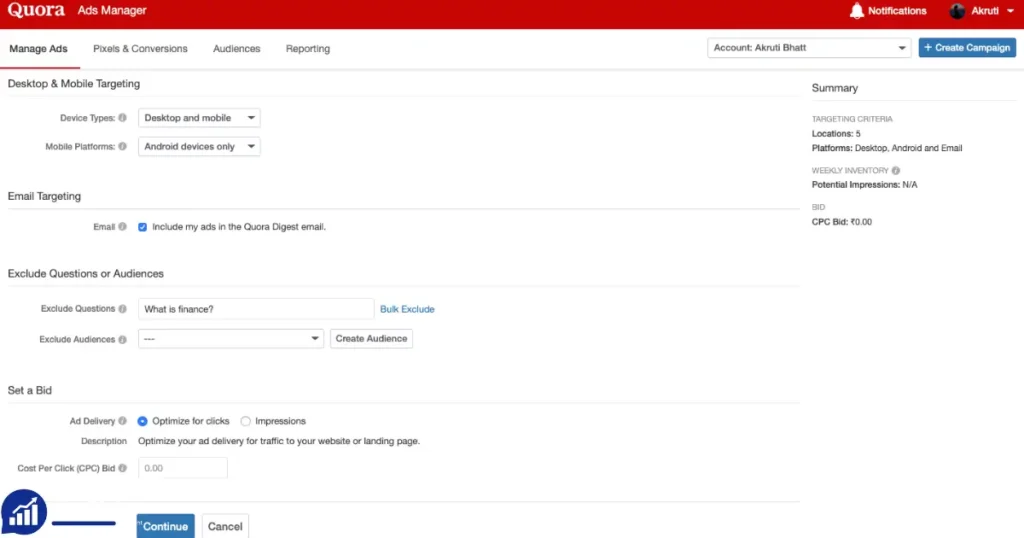Click Notifications label in header
Image resolution: width=1024 pixels, height=538 pixels.
897,10
